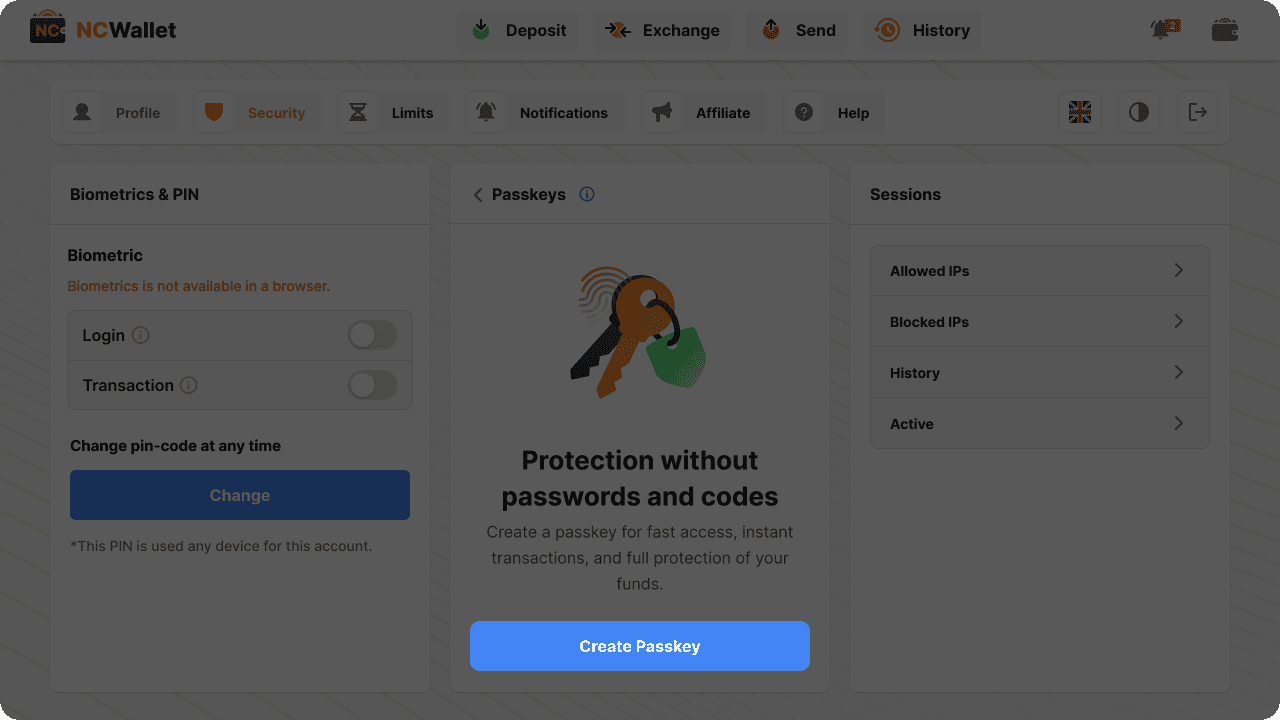Toggle dark/light theme contrast icon
This screenshot has height=720, width=1280.
[x=1139, y=112]
